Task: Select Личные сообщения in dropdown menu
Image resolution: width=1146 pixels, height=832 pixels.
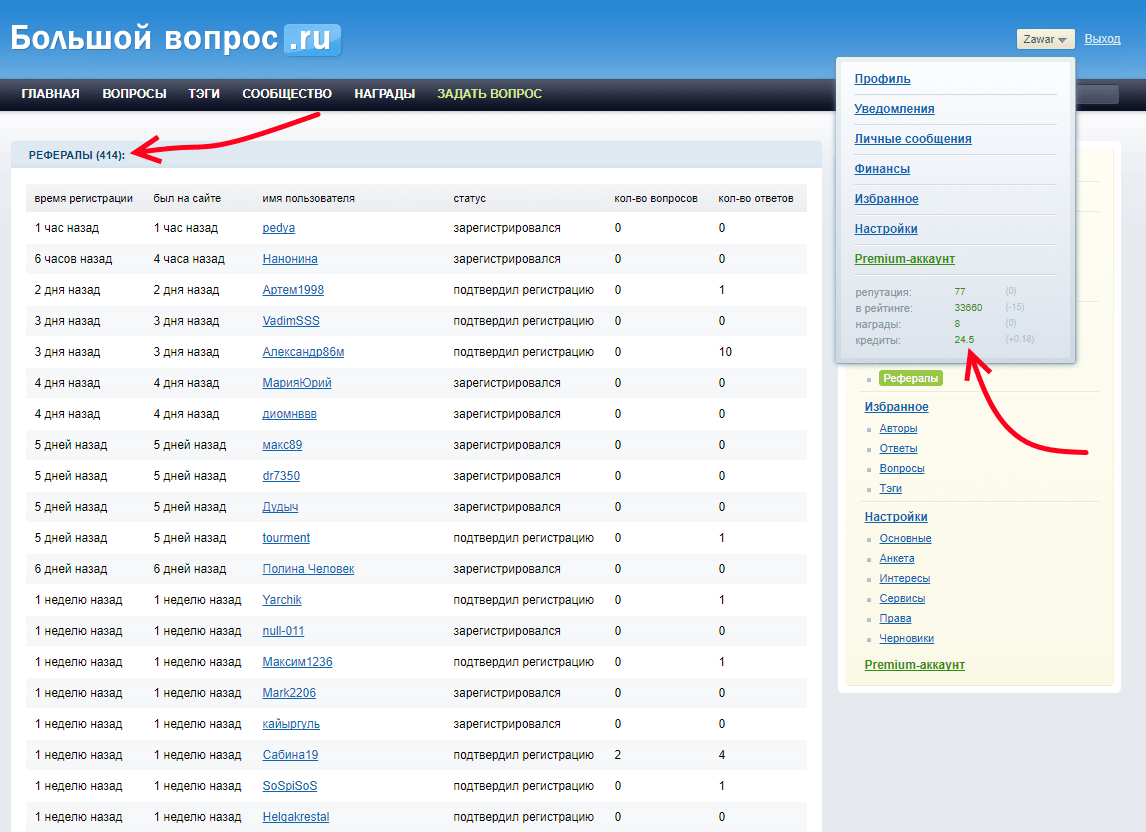Action: tap(912, 139)
